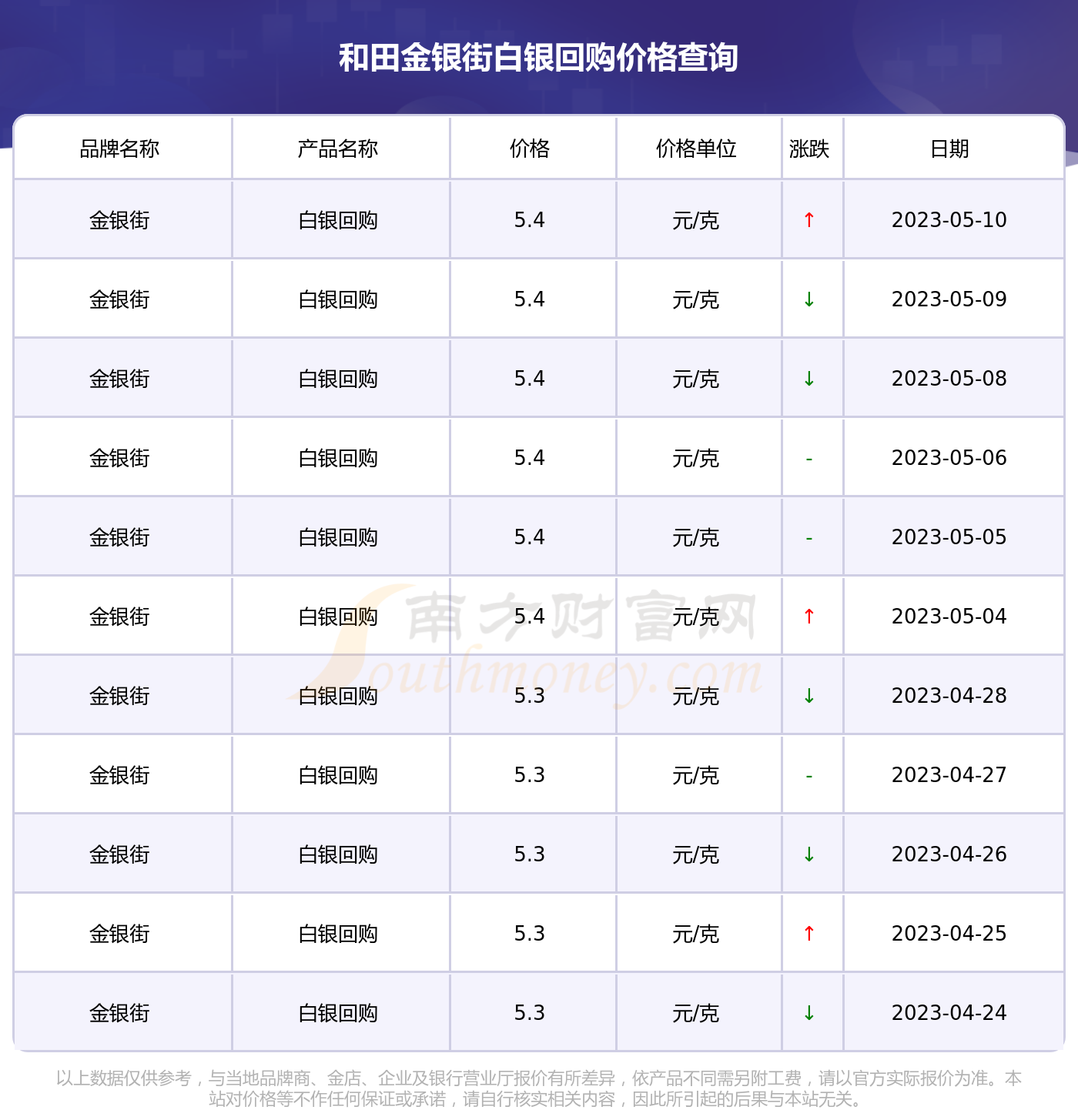Click 元/克 in the 2023-05-06 row
The height and width of the screenshot is (1120, 1078).
pos(696,459)
